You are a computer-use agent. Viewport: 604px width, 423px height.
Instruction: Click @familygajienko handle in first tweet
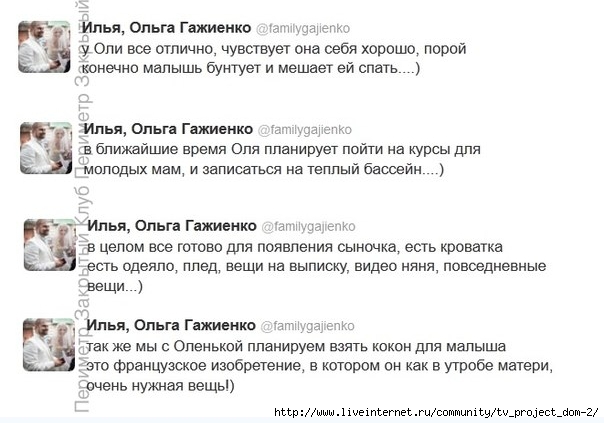pos(303,29)
